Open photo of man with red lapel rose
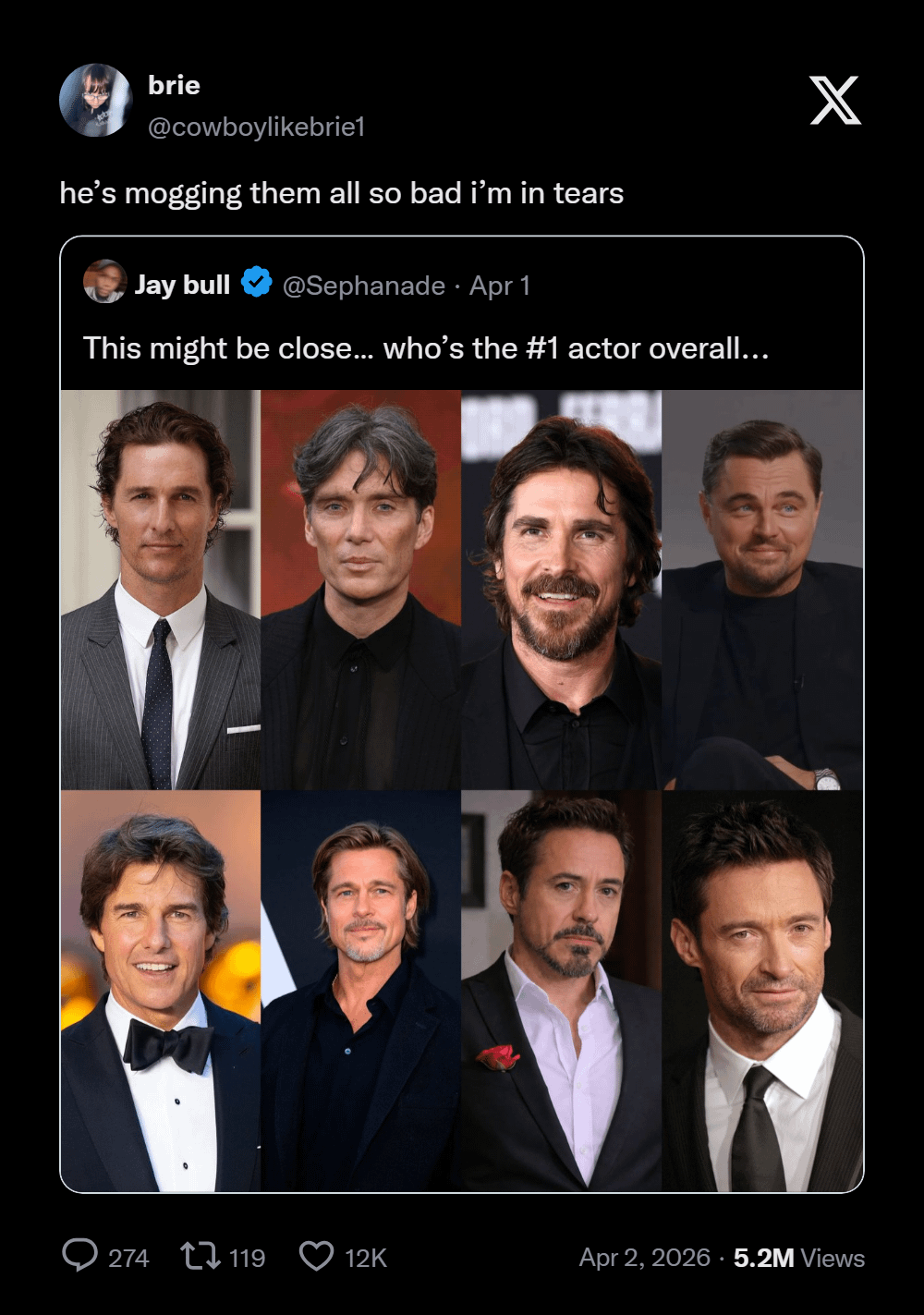 (561, 992)
